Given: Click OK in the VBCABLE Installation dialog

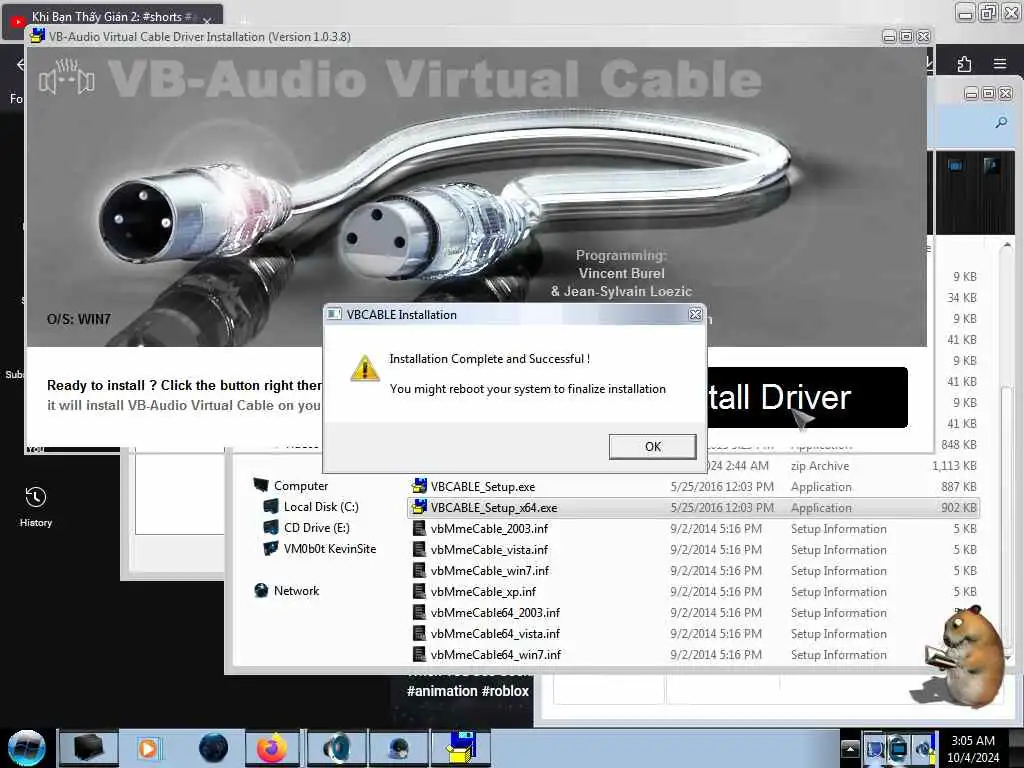Looking at the screenshot, I should point(652,447).
